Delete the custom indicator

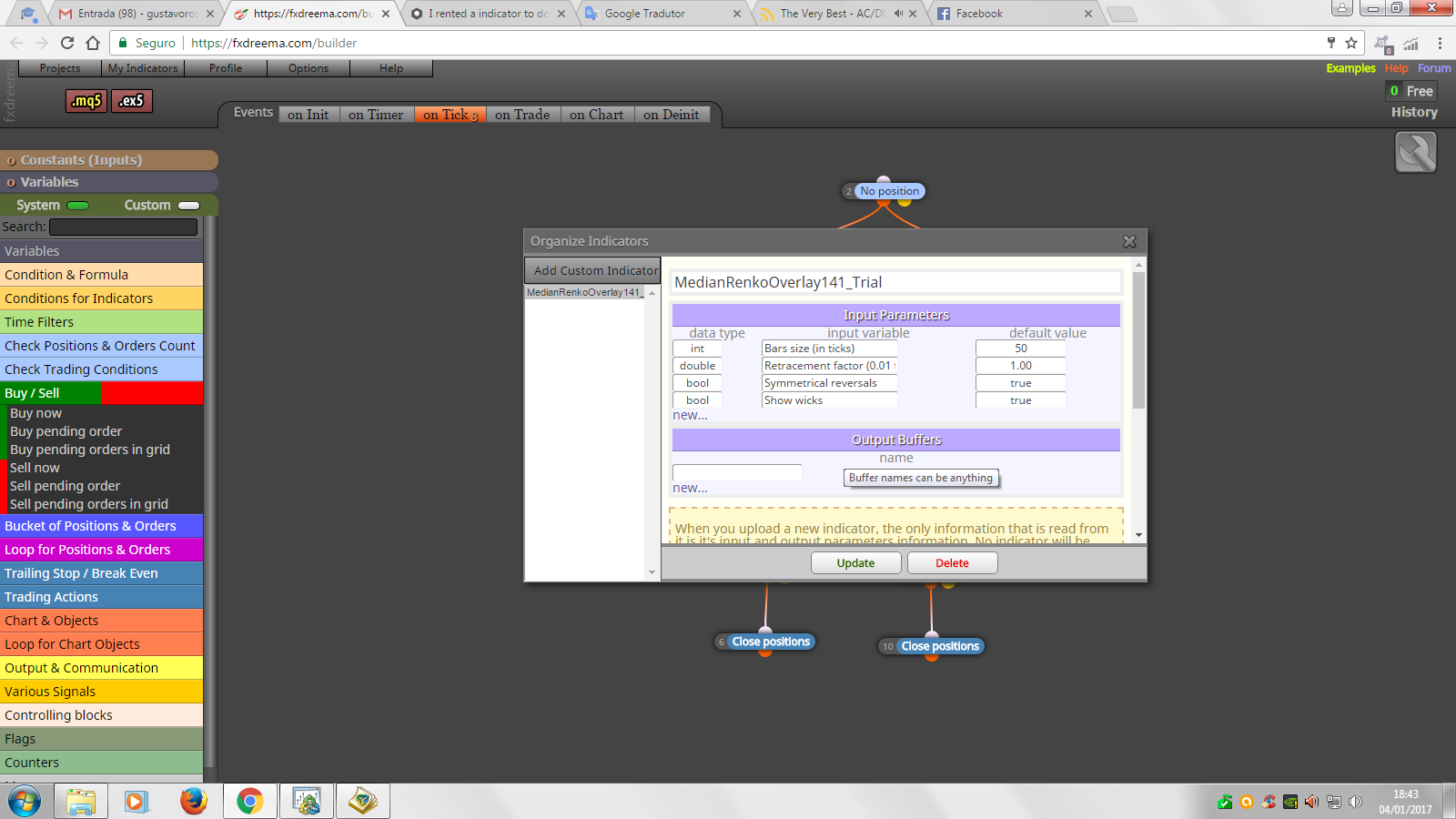point(953,563)
